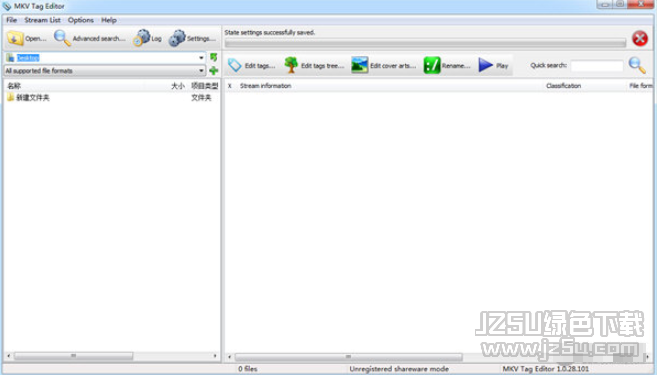Image resolution: width=657 pixels, height=375 pixels.
Task: Expand All supported file formats dropdown
Action: [201, 71]
